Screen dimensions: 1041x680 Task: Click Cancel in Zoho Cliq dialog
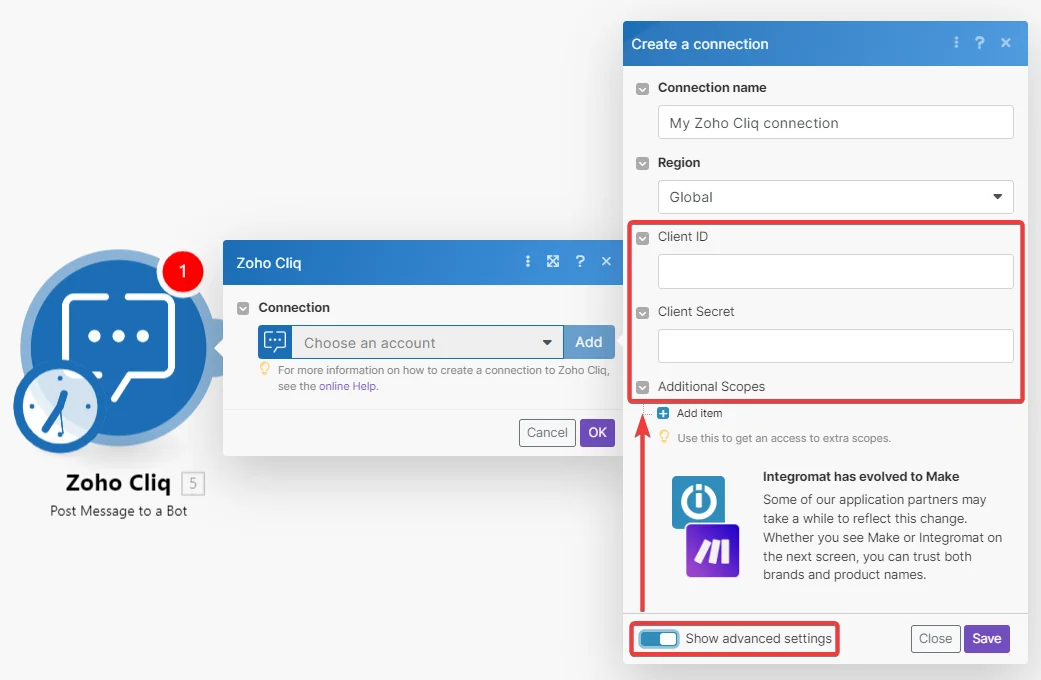tap(547, 433)
